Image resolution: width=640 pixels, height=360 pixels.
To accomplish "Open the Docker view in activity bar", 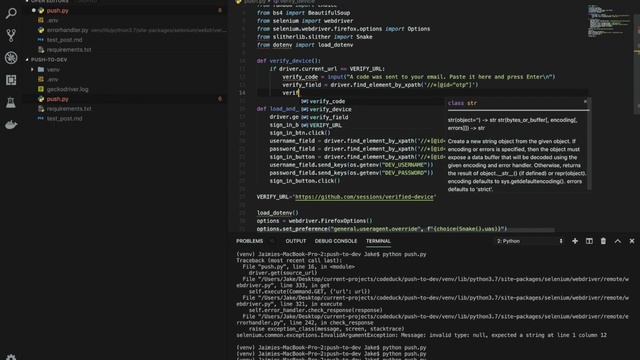I will [x=11, y=124].
